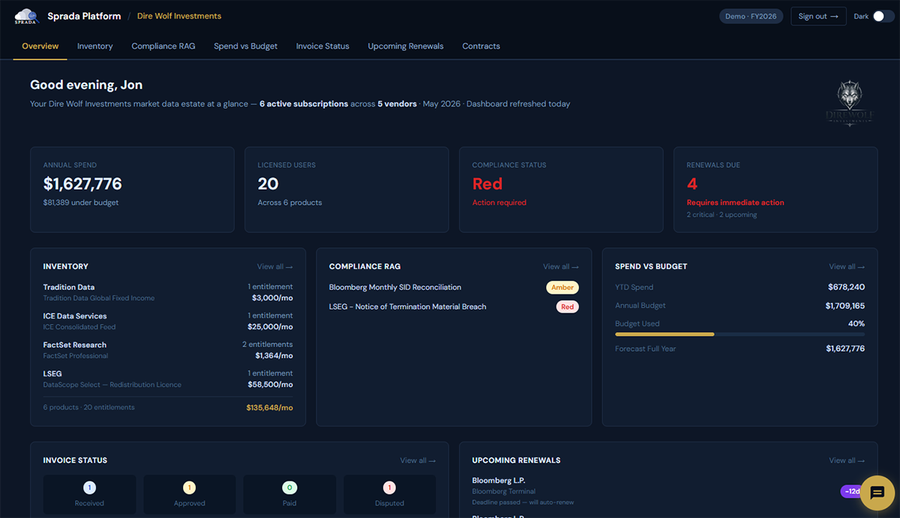Click the Sprada cloud logo icon
This screenshot has width=900, height=518.
coord(26,16)
